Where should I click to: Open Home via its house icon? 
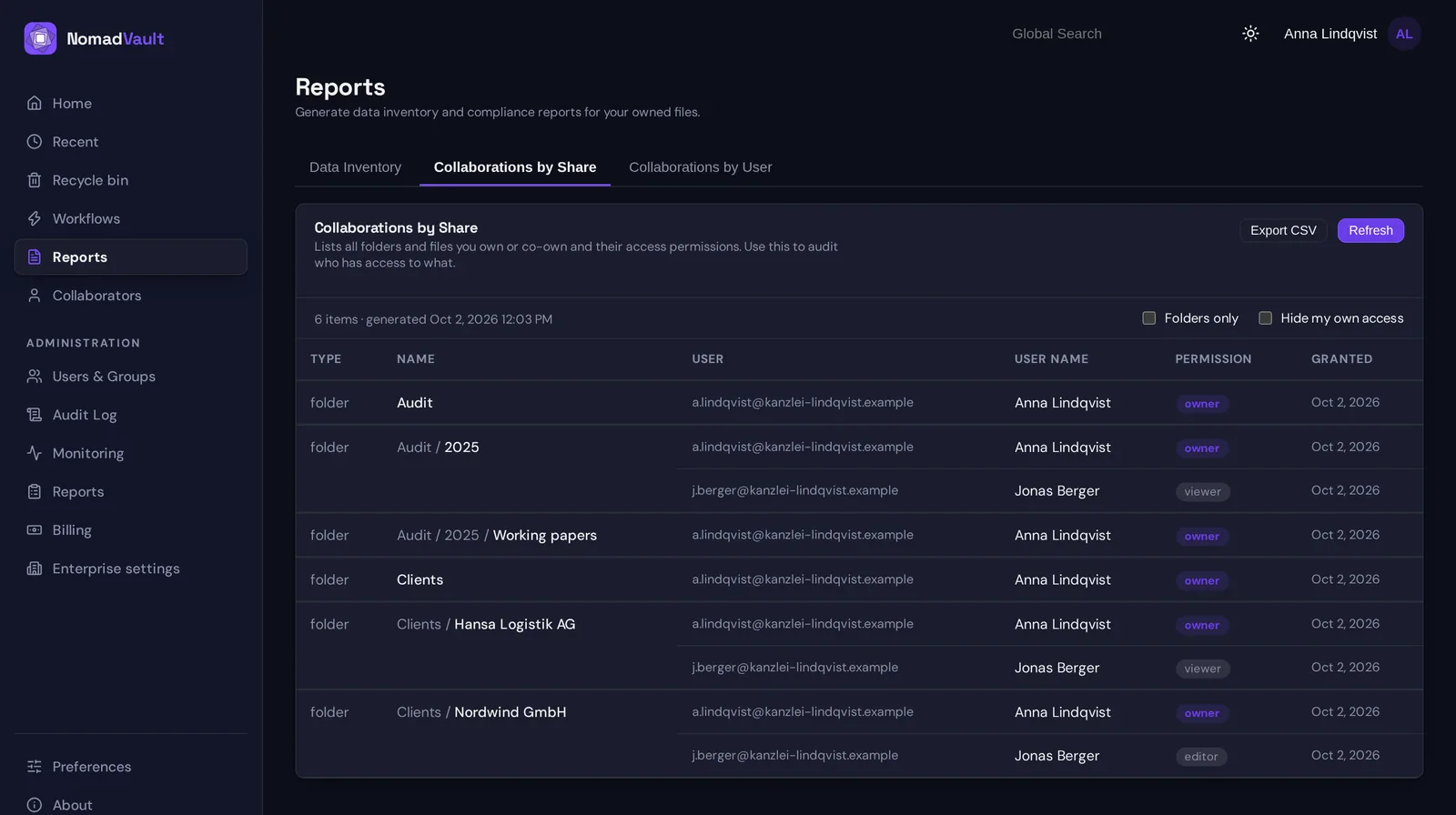point(35,103)
